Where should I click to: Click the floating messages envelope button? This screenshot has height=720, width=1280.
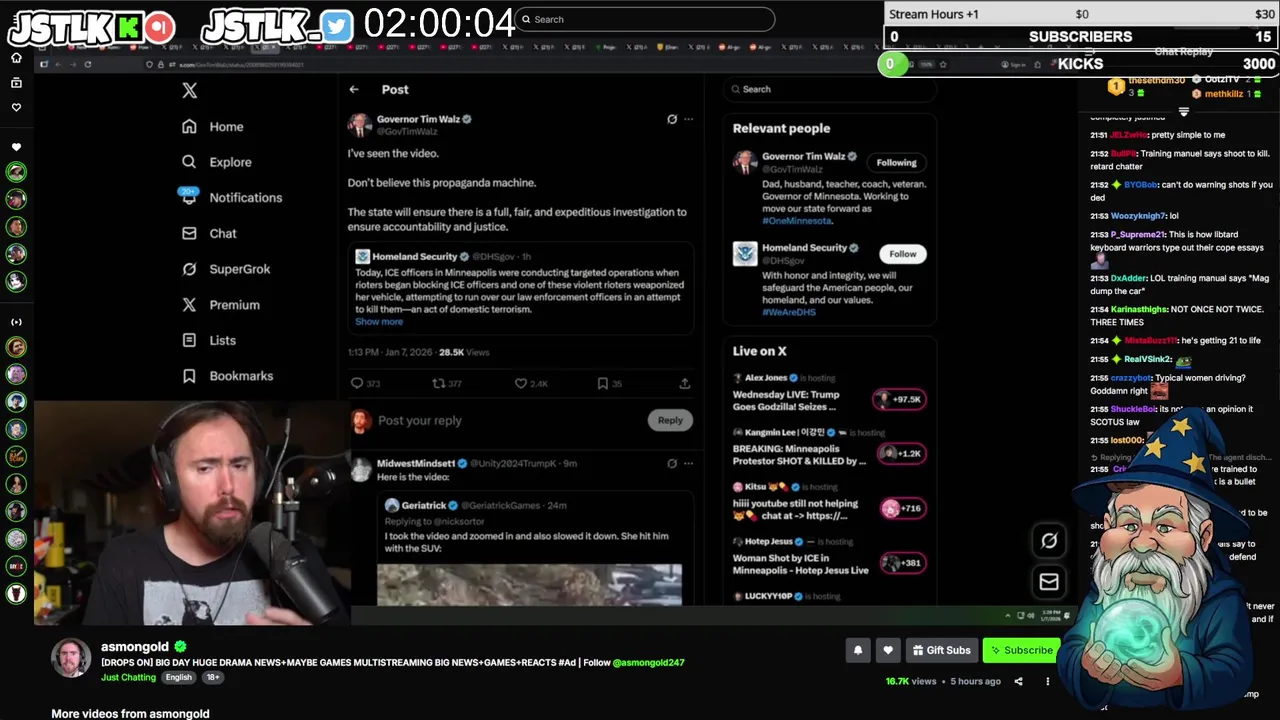point(1049,581)
